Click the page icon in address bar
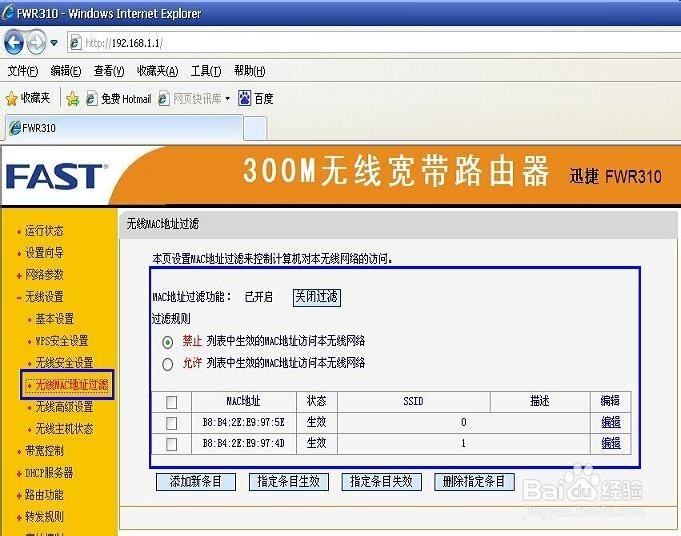 (75, 43)
